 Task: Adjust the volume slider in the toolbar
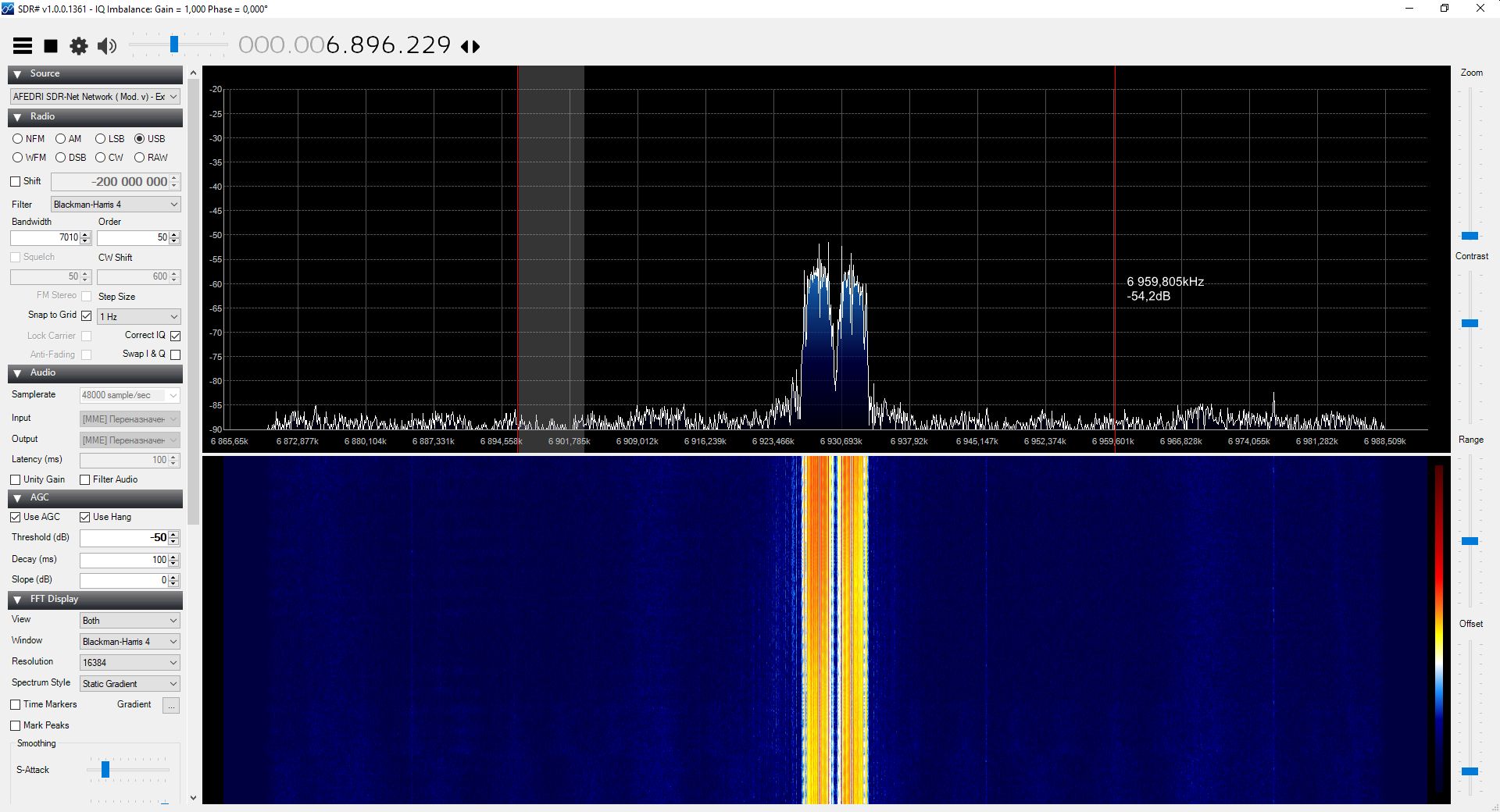coord(174,45)
